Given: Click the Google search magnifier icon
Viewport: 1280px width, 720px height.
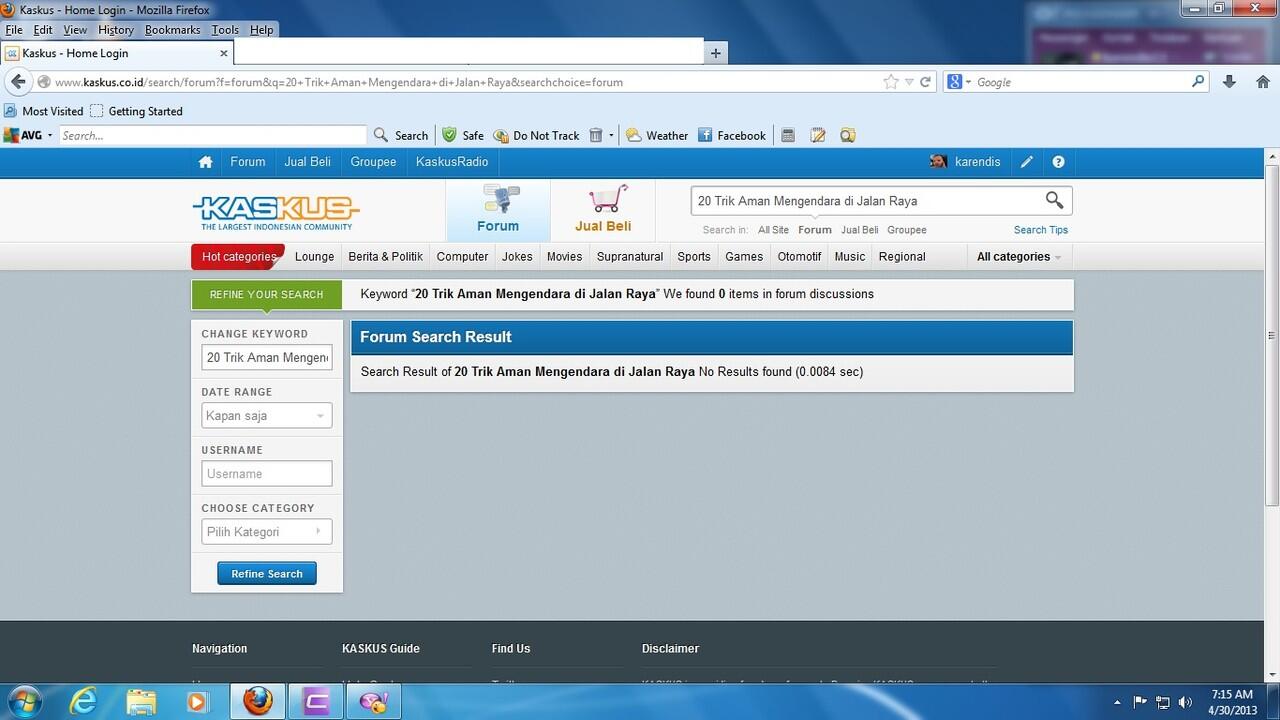Looking at the screenshot, I should (x=1199, y=82).
